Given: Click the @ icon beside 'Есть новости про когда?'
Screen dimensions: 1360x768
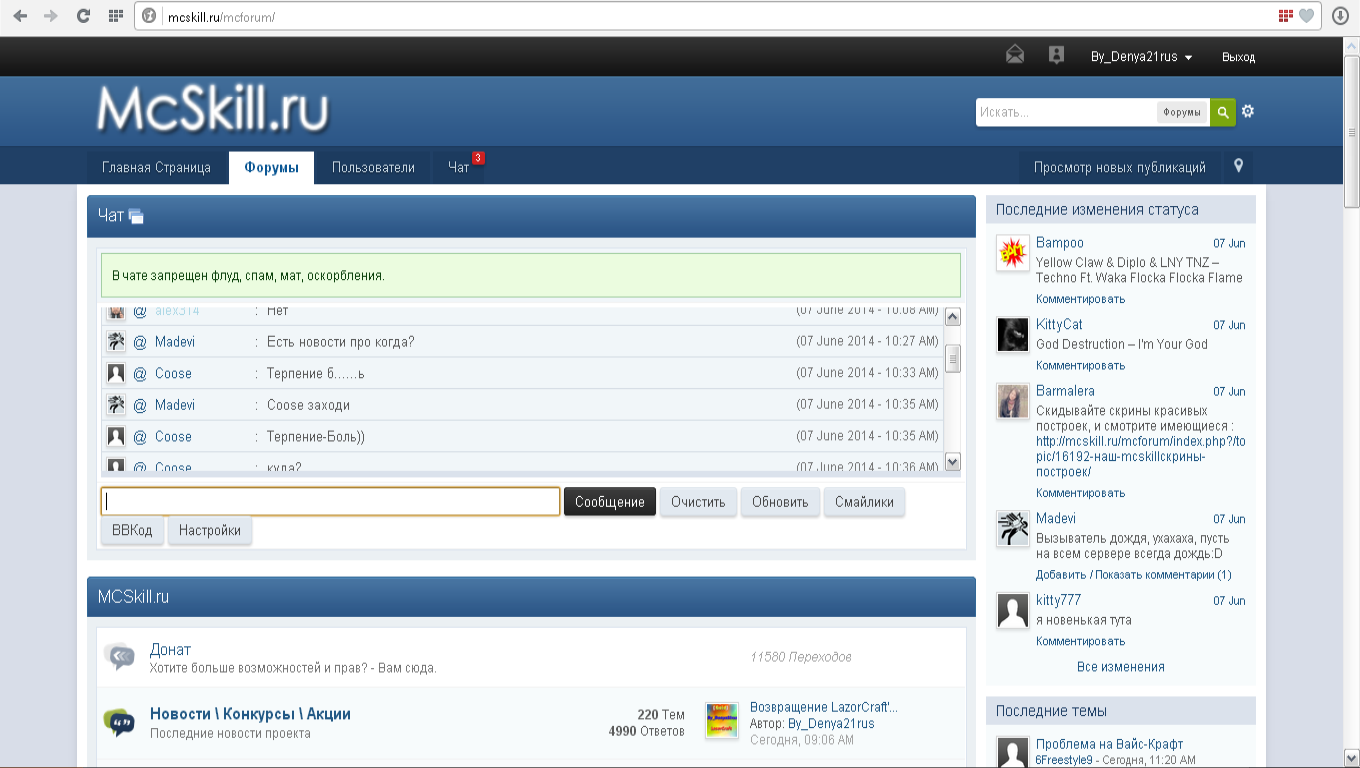Looking at the screenshot, I should 140,342.
